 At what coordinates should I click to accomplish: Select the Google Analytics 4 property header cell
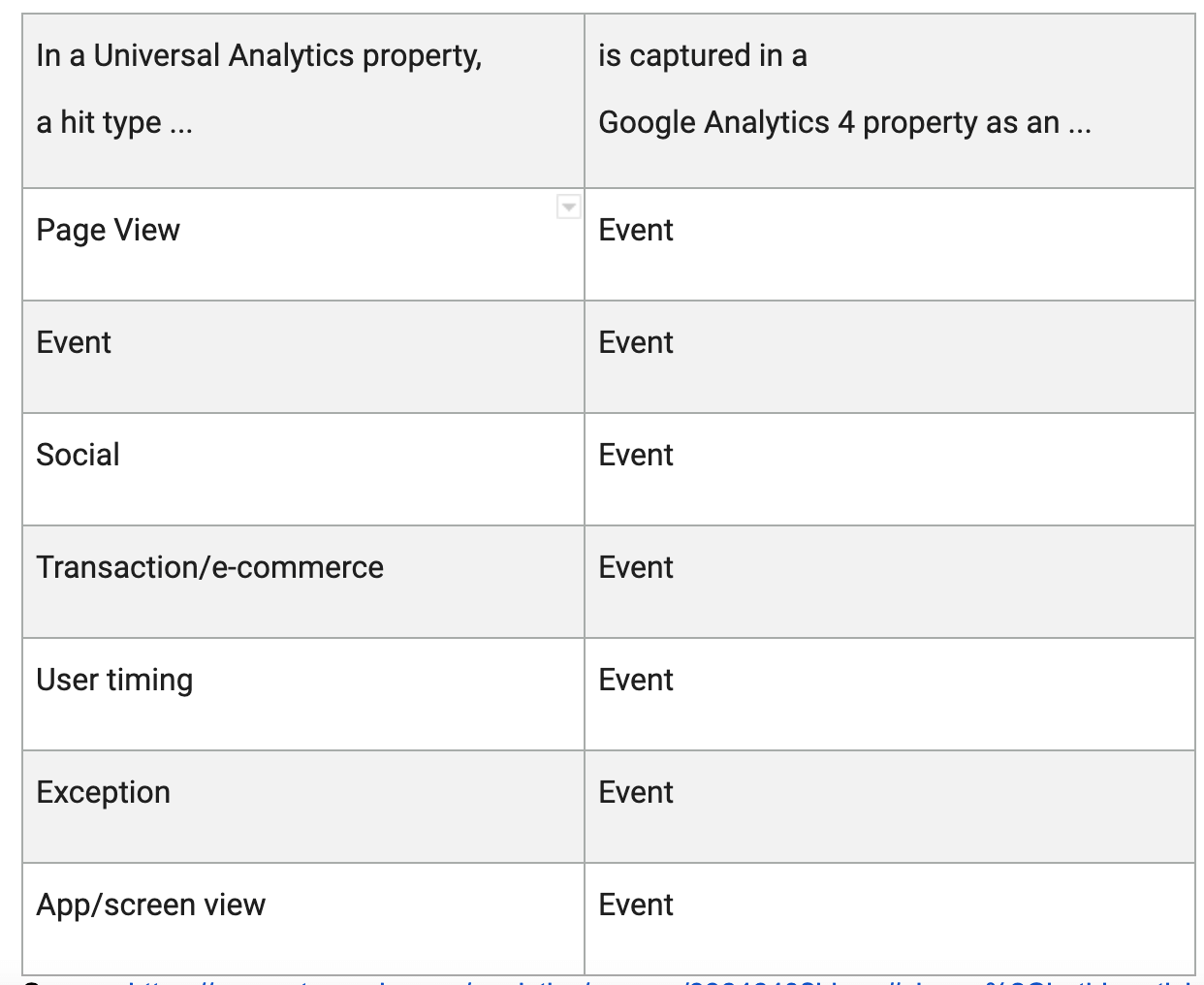[x=890, y=101]
